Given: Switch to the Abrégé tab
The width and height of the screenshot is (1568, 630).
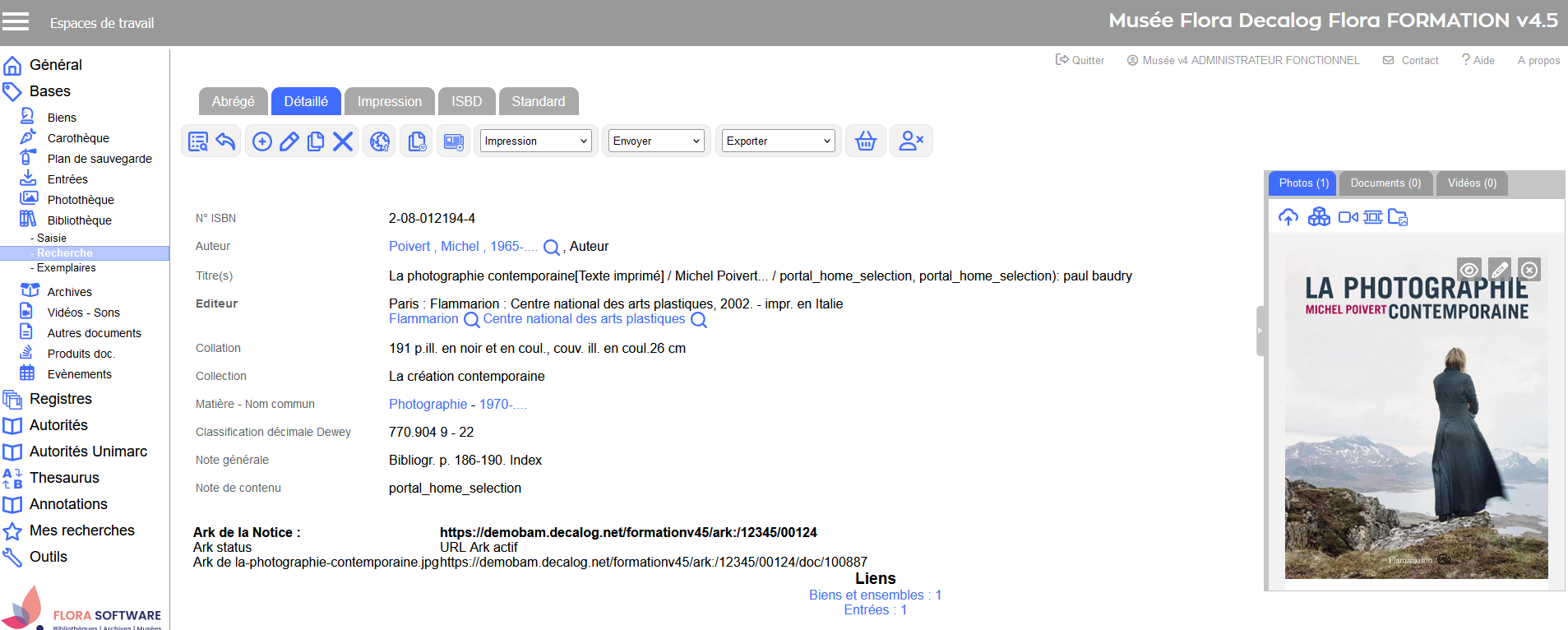Looking at the screenshot, I should [233, 101].
